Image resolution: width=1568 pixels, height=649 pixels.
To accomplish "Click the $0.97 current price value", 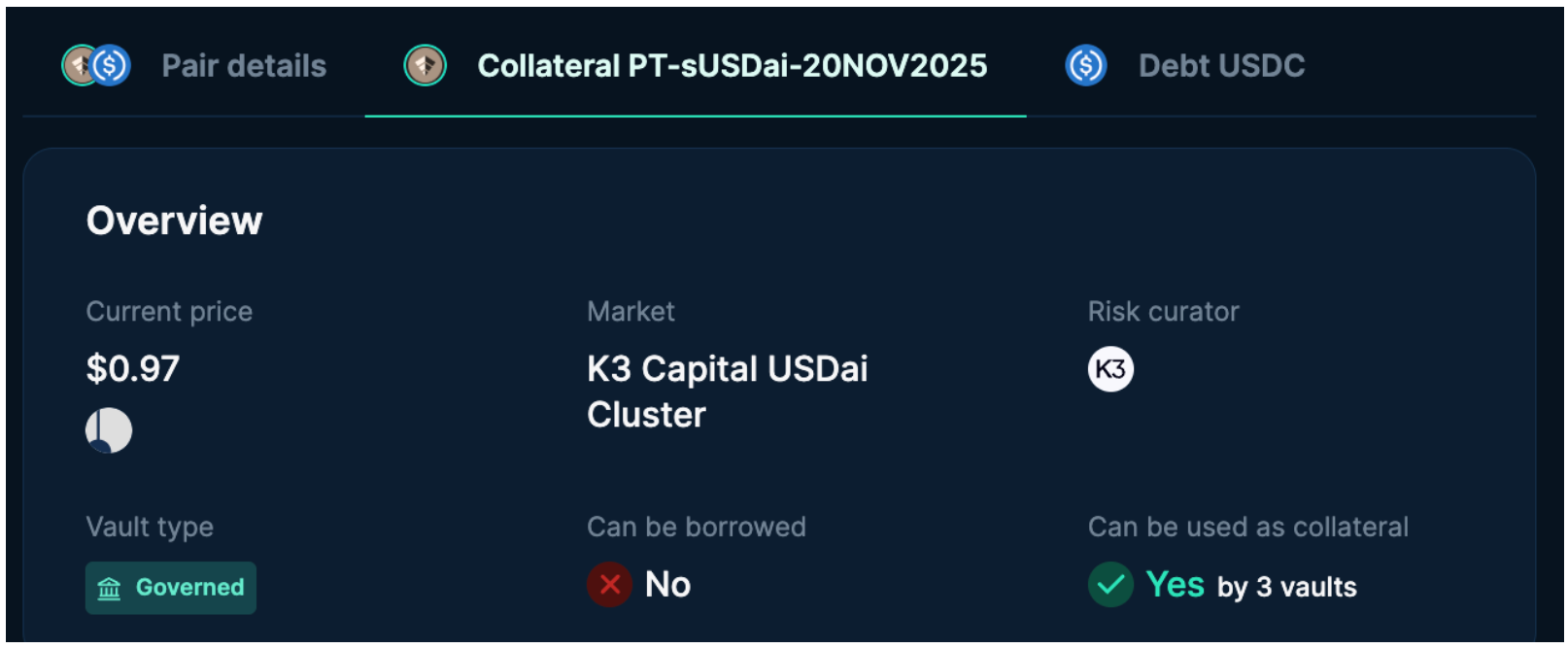I will [133, 369].
